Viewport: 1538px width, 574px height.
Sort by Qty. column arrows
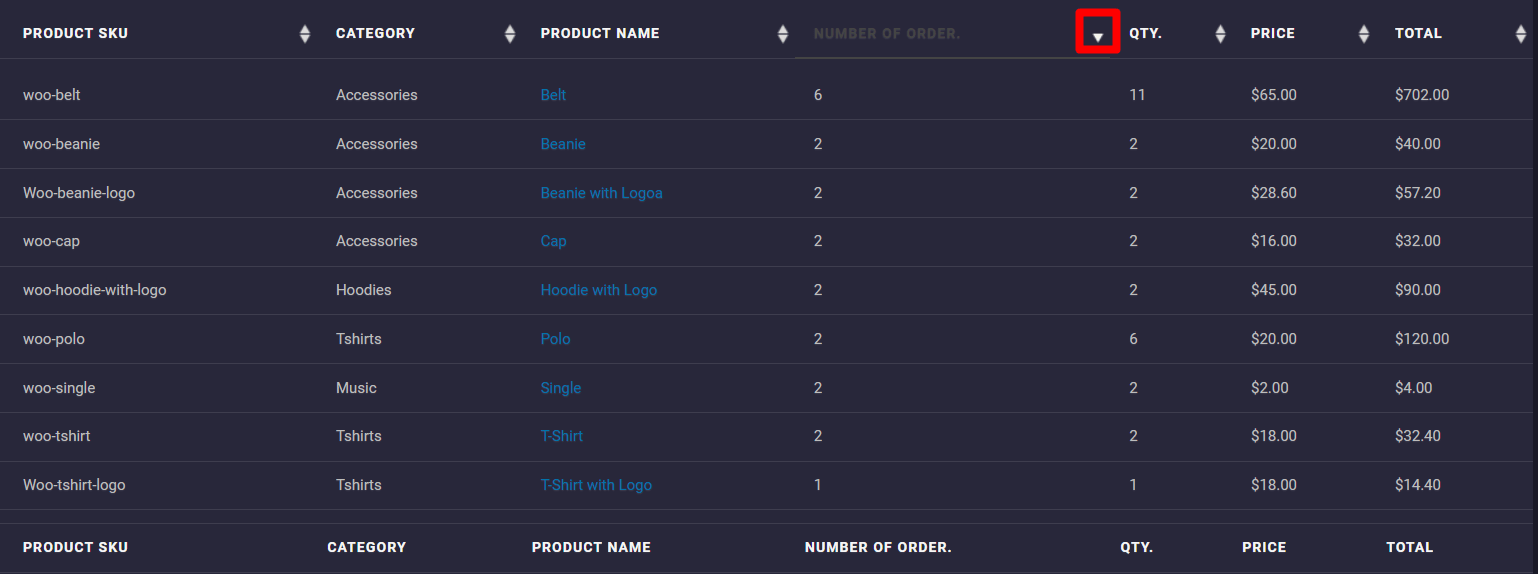(x=1220, y=34)
